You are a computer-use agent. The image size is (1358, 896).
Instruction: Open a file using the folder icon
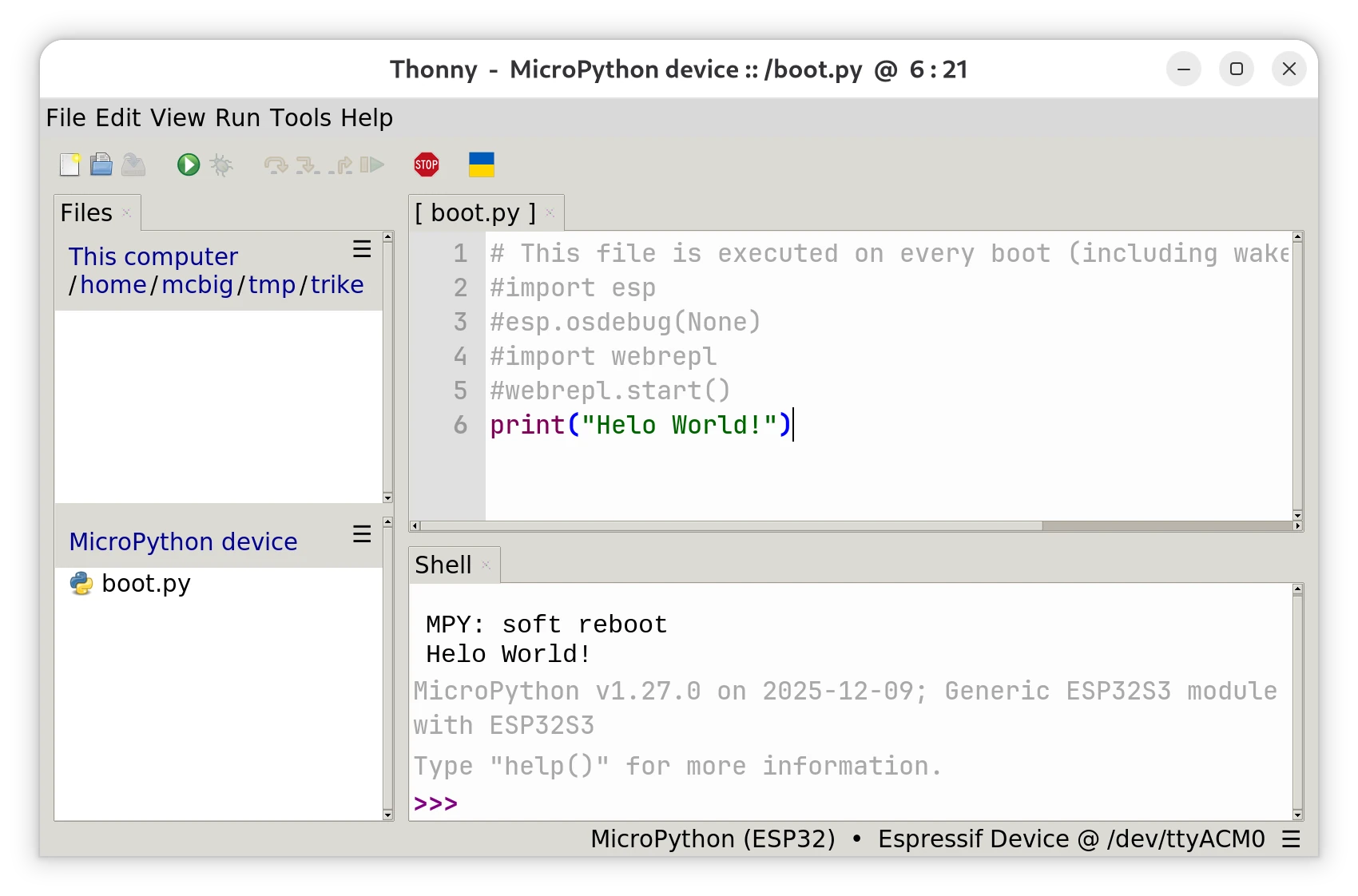[101, 165]
